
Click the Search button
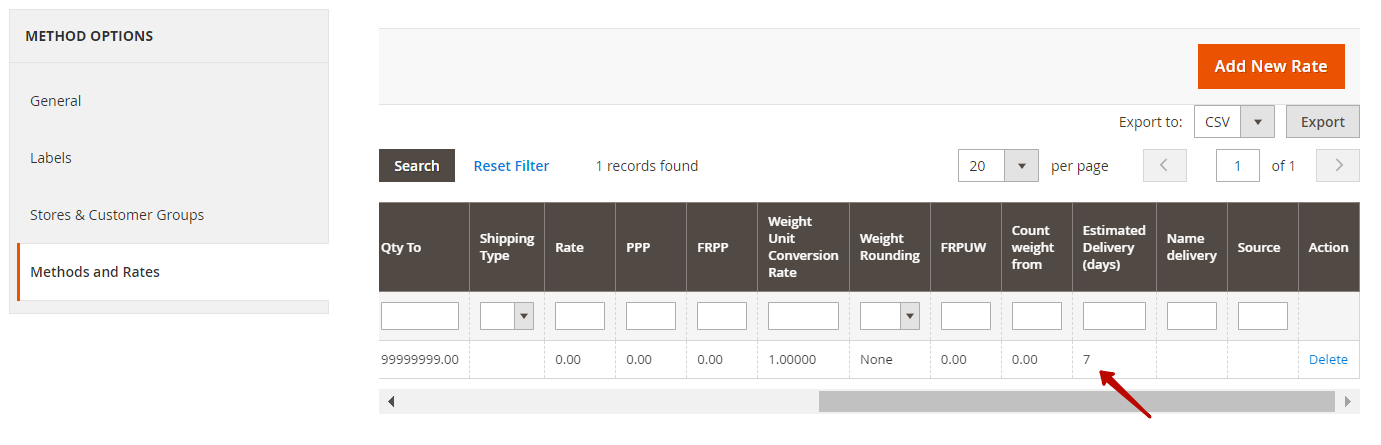pos(417,166)
